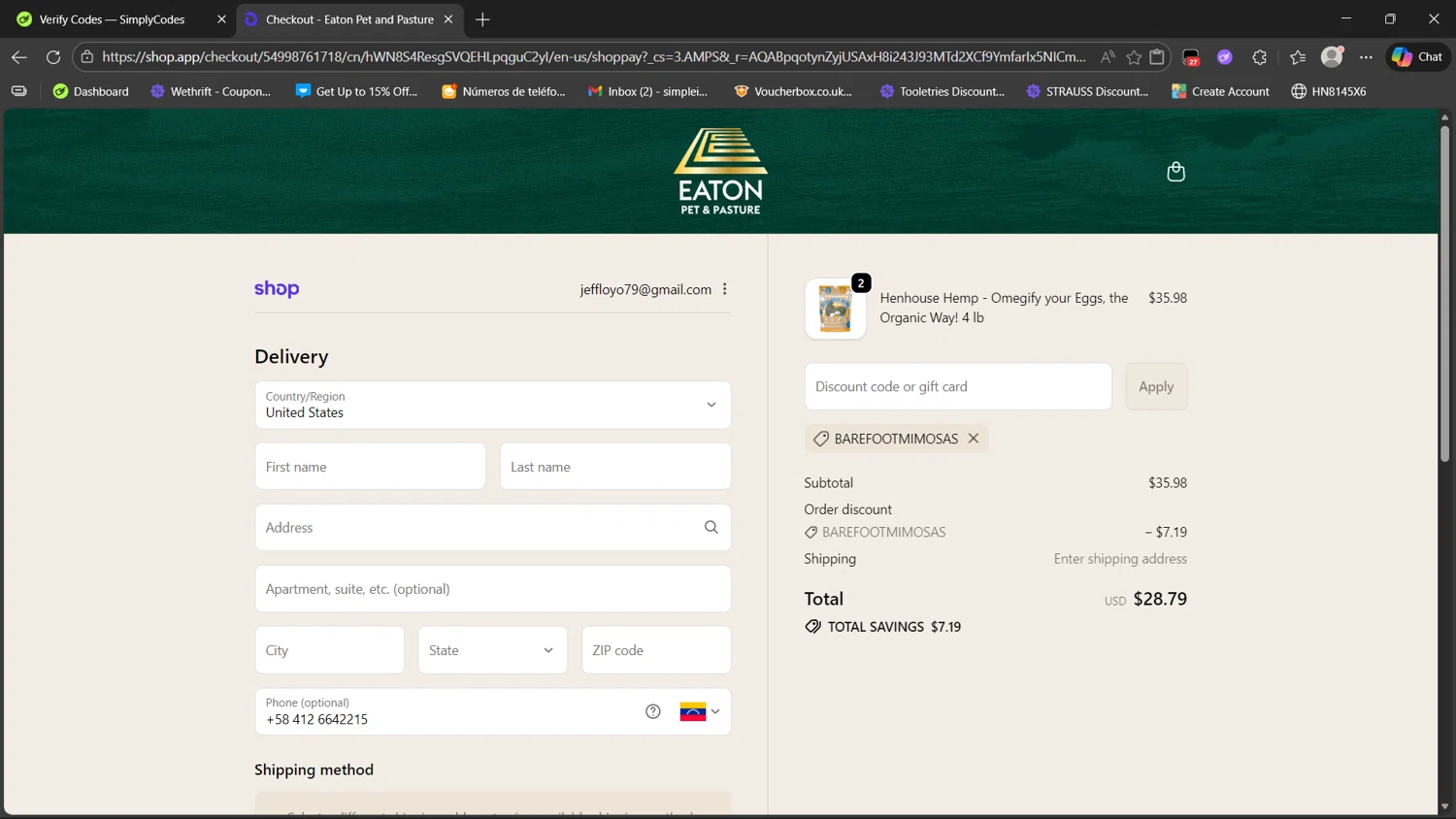Click the Shop logo

pyautogui.click(x=277, y=289)
